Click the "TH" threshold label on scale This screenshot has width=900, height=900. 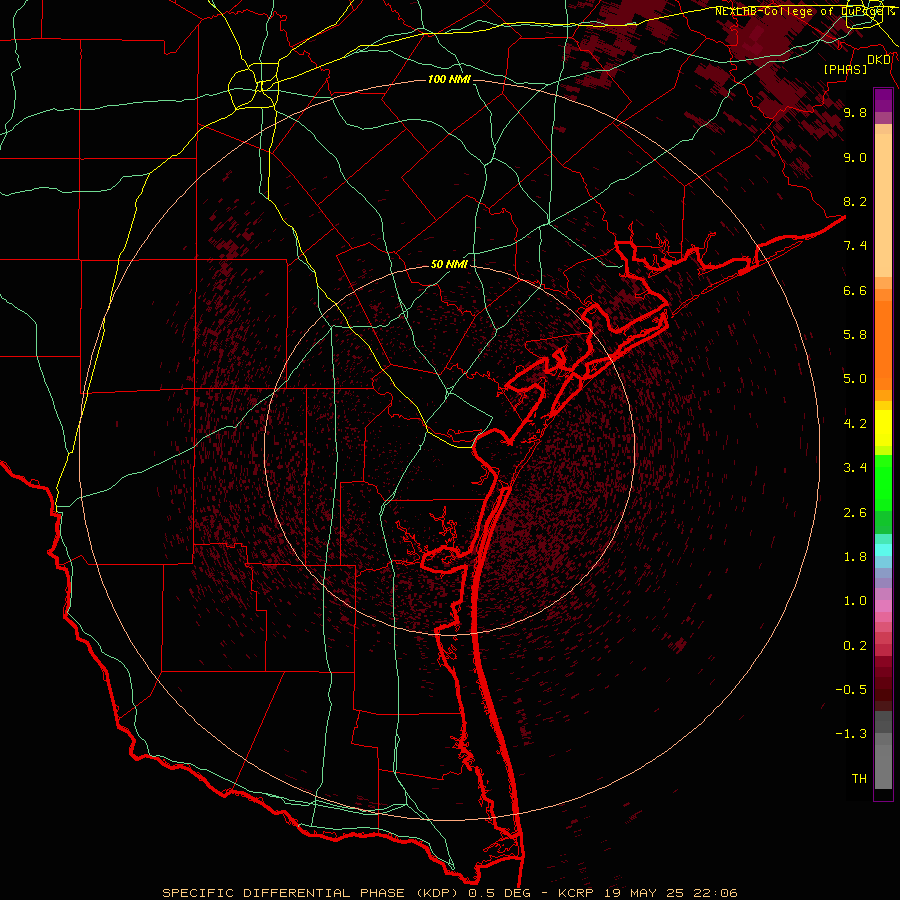point(859,779)
